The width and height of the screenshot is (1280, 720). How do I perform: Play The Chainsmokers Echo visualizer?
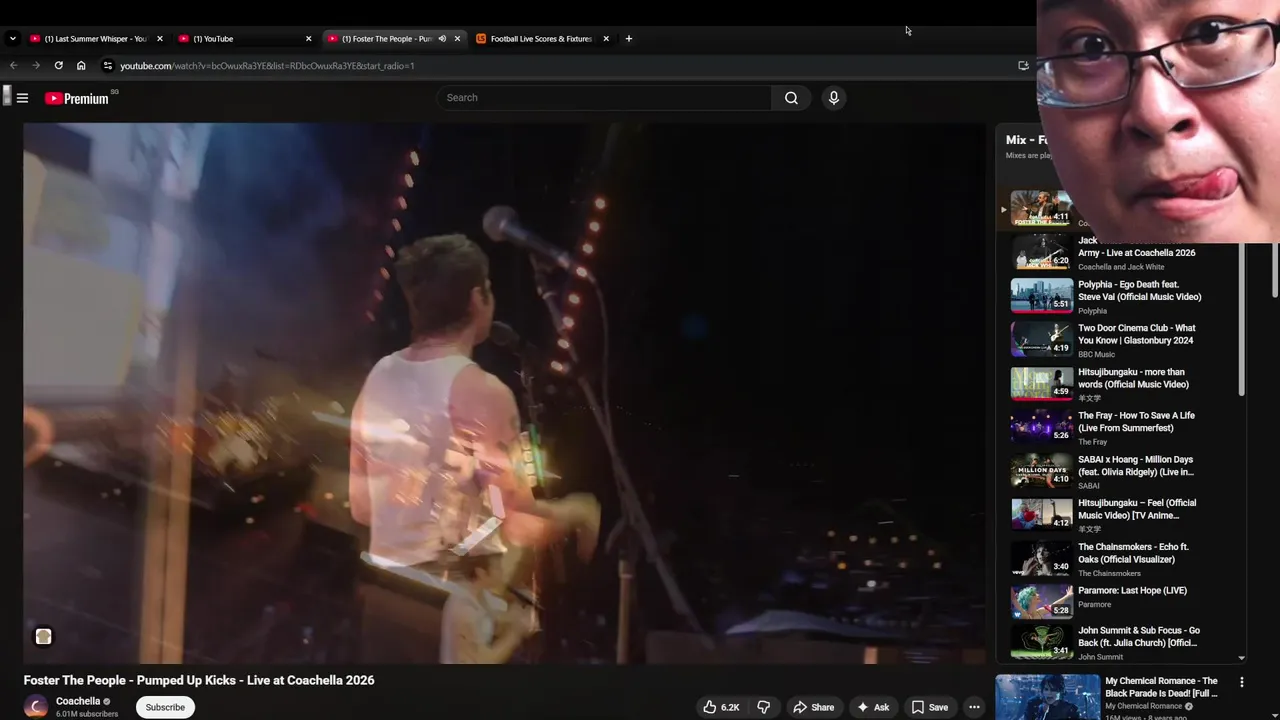click(1123, 559)
